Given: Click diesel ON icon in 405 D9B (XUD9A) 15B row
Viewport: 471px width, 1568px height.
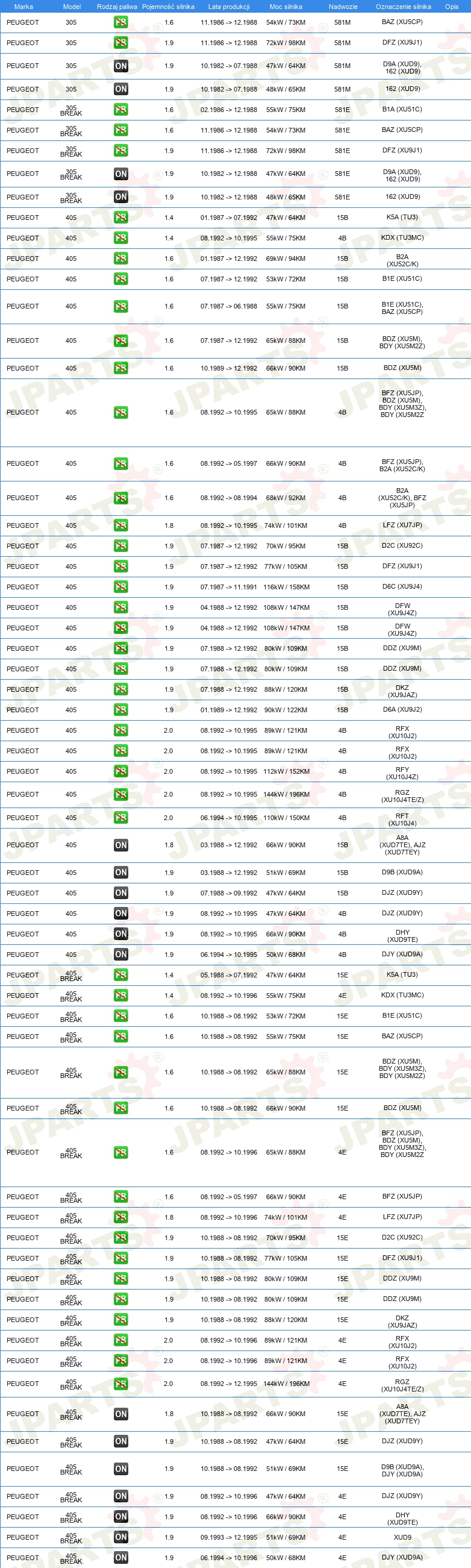Looking at the screenshot, I should (120, 873).
